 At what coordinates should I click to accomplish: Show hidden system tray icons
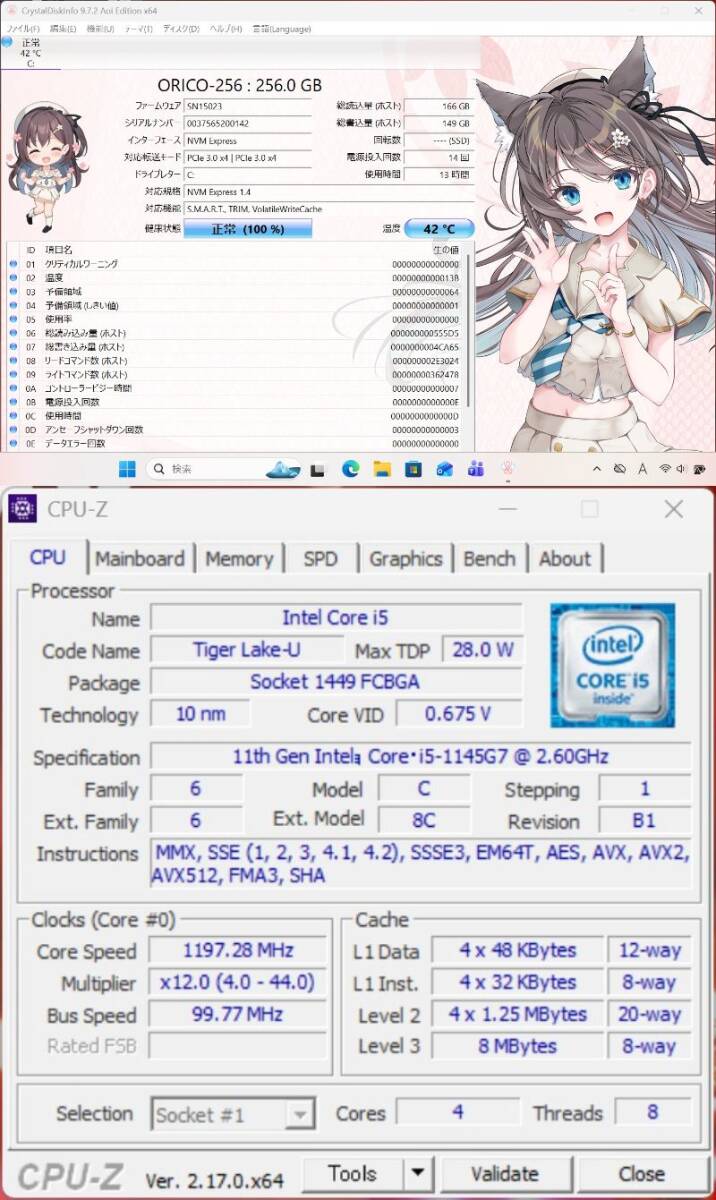coord(597,468)
